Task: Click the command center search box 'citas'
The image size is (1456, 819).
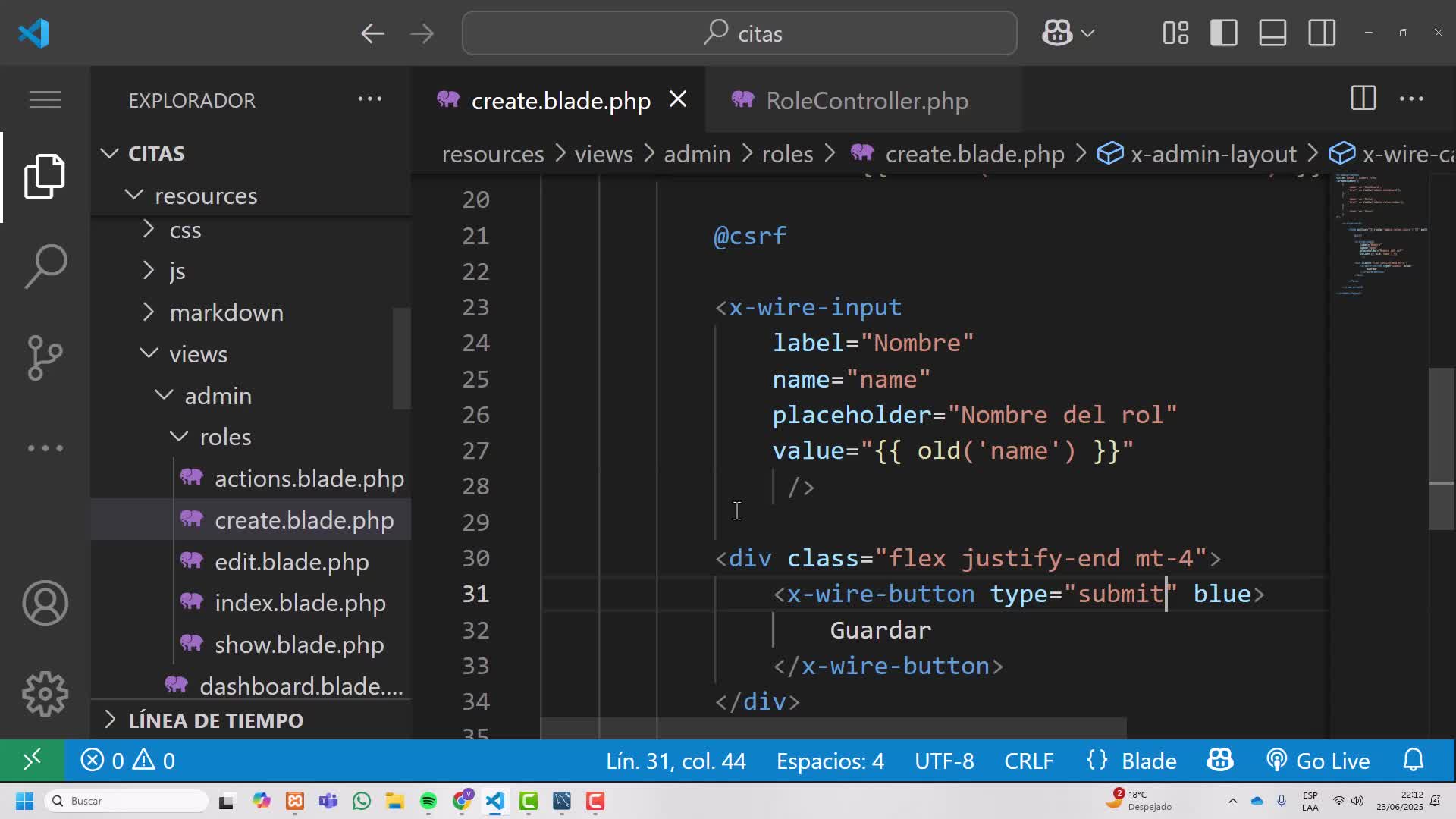Action: coord(739,33)
